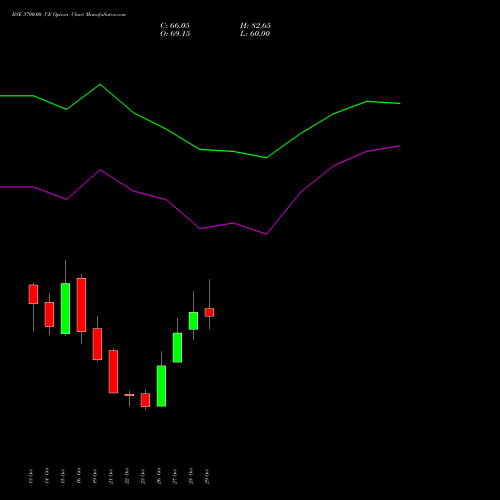Select the 26 Oct green candlestick

pyautogui.click(x=161, y=386)
